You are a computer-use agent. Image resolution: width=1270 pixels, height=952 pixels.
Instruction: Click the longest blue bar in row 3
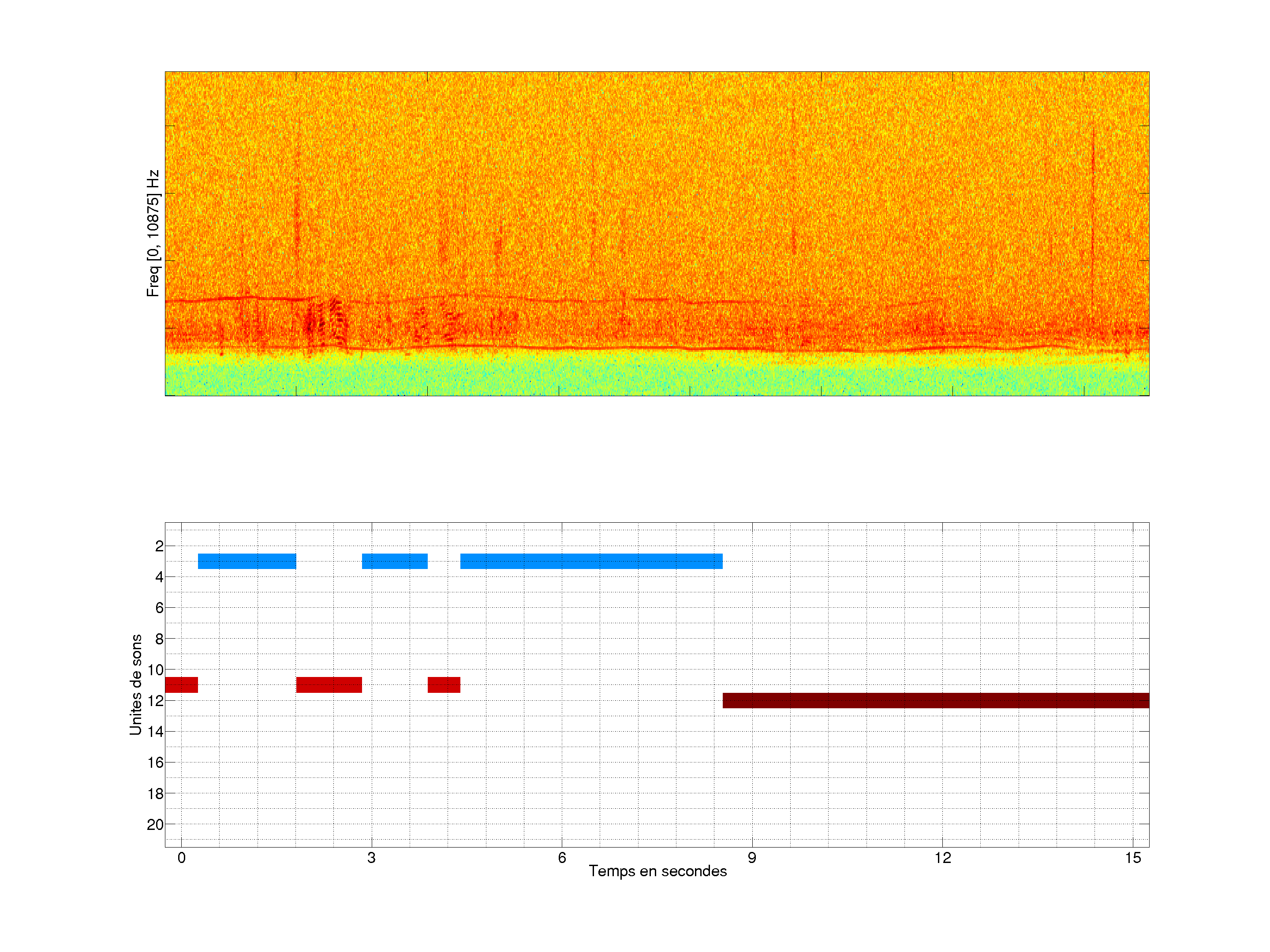pyautogui.click(x=591, y=561)
